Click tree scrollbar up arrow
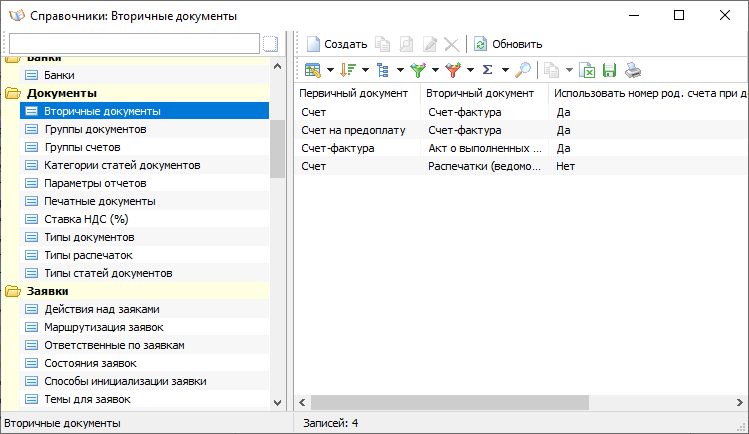749x434 pixels. 278,66
